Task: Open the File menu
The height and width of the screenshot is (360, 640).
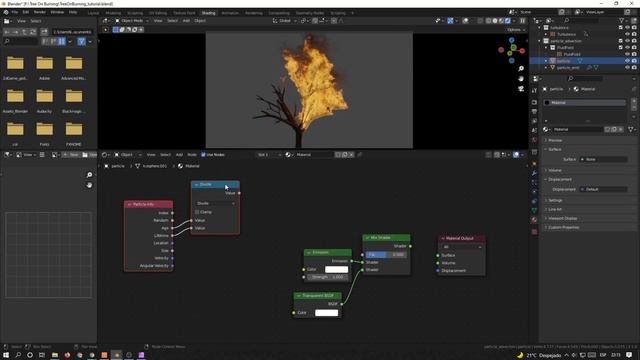Action: click(x=14, y=12)
